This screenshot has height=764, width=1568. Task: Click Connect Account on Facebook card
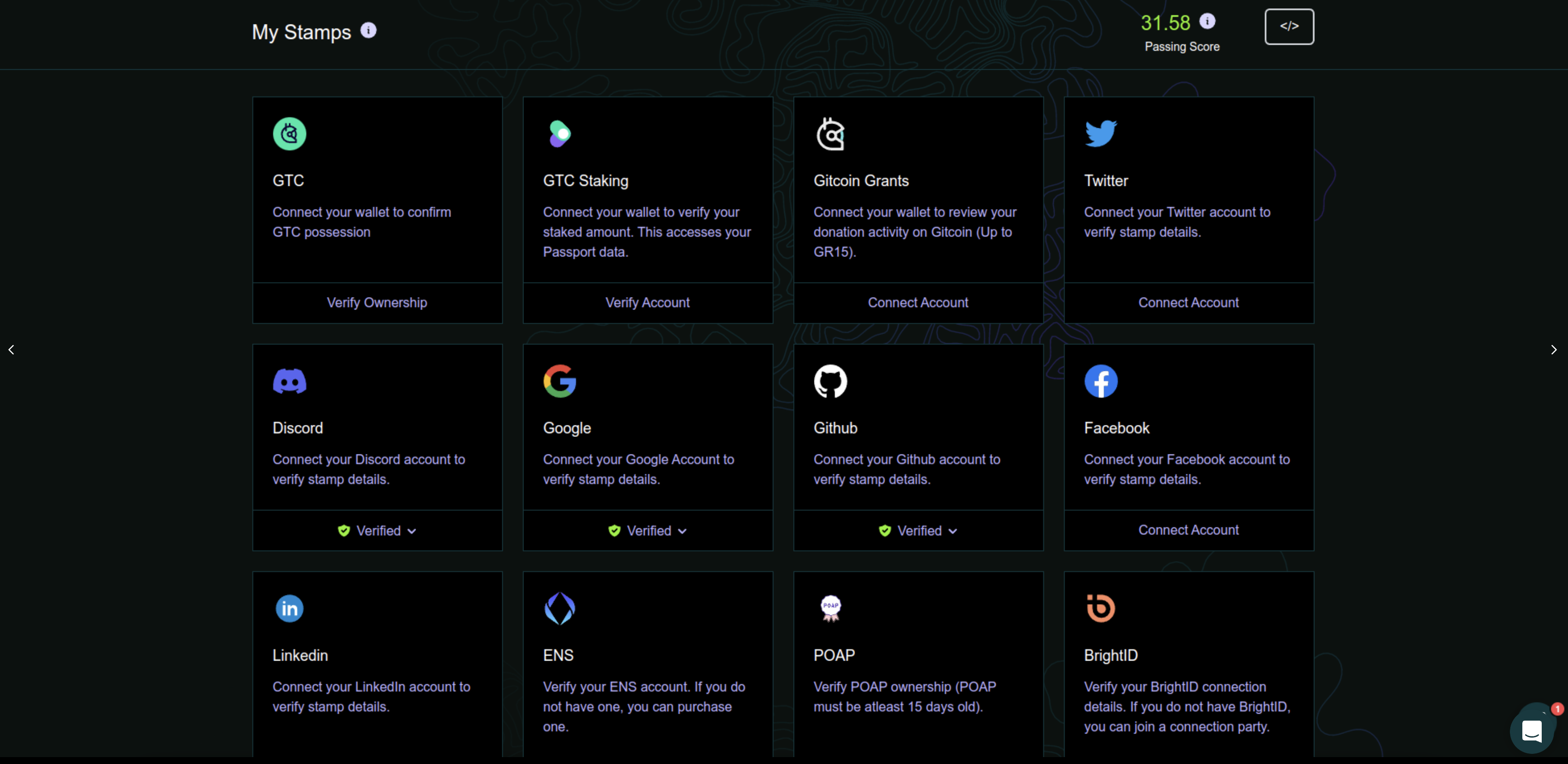pyautogui.click(x=1188, y=530)
